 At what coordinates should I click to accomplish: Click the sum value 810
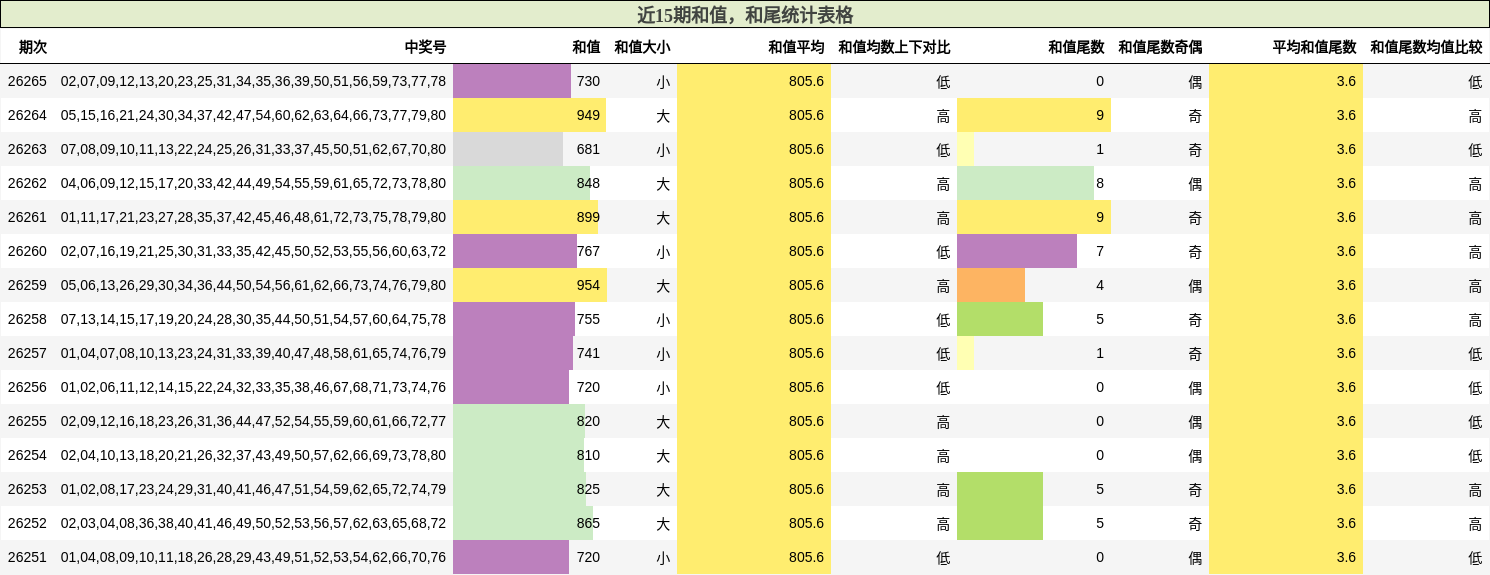588,455
